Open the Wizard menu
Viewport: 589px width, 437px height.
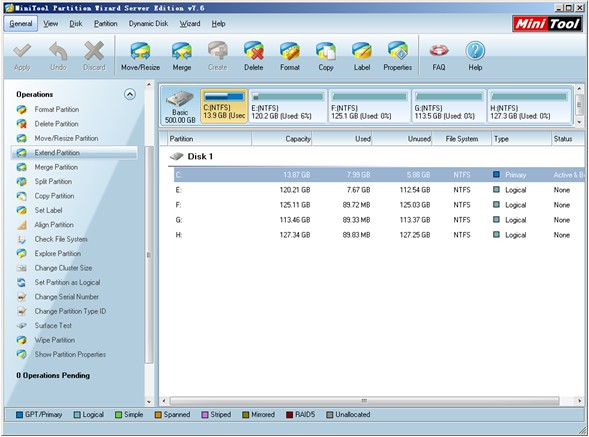click(190, 24)
